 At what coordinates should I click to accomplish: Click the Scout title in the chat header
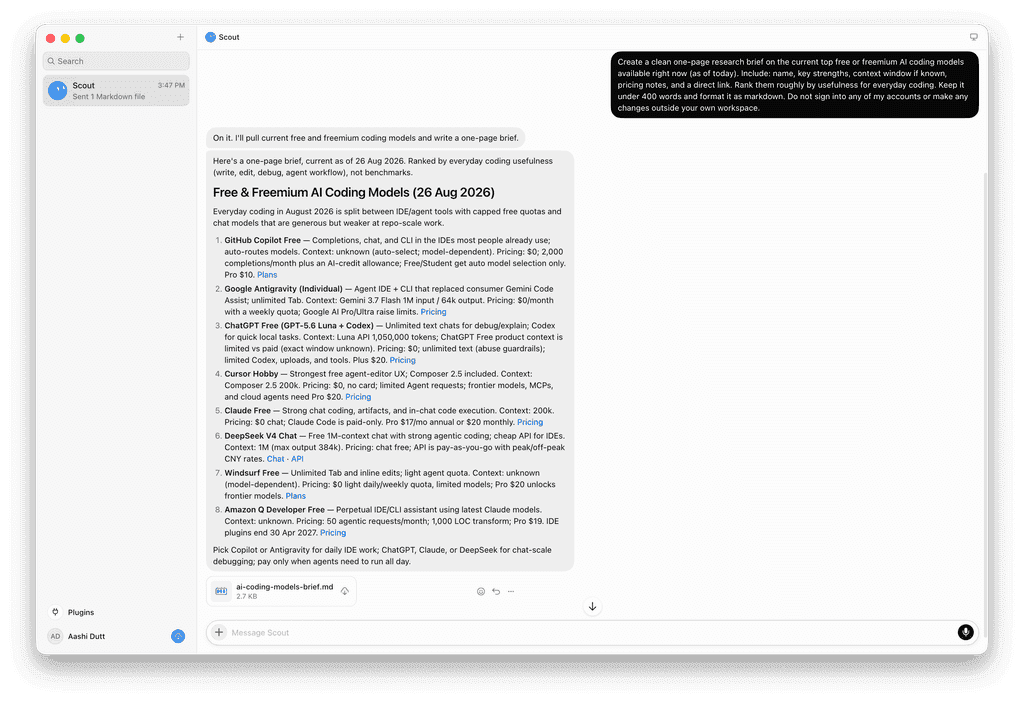(x=229, y=37)
